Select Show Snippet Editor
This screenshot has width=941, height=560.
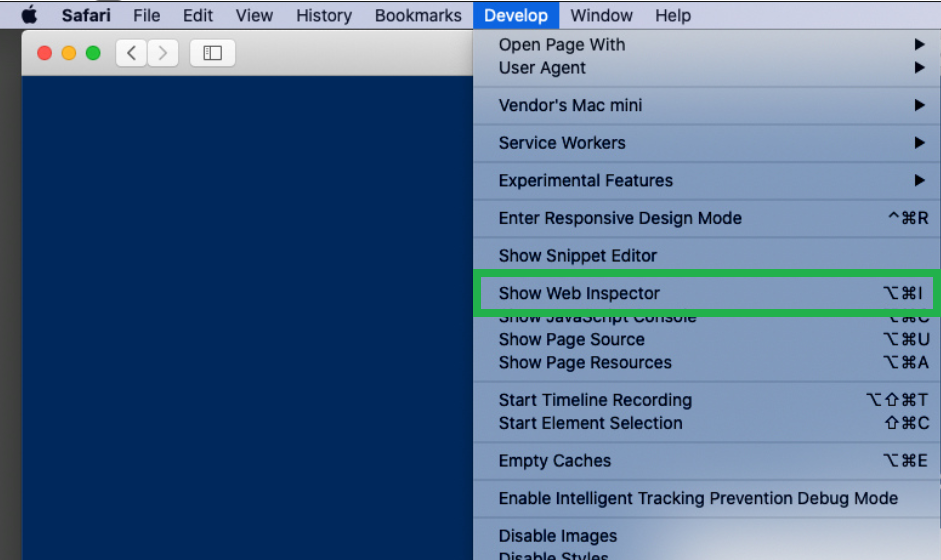[x=707, y=256]
